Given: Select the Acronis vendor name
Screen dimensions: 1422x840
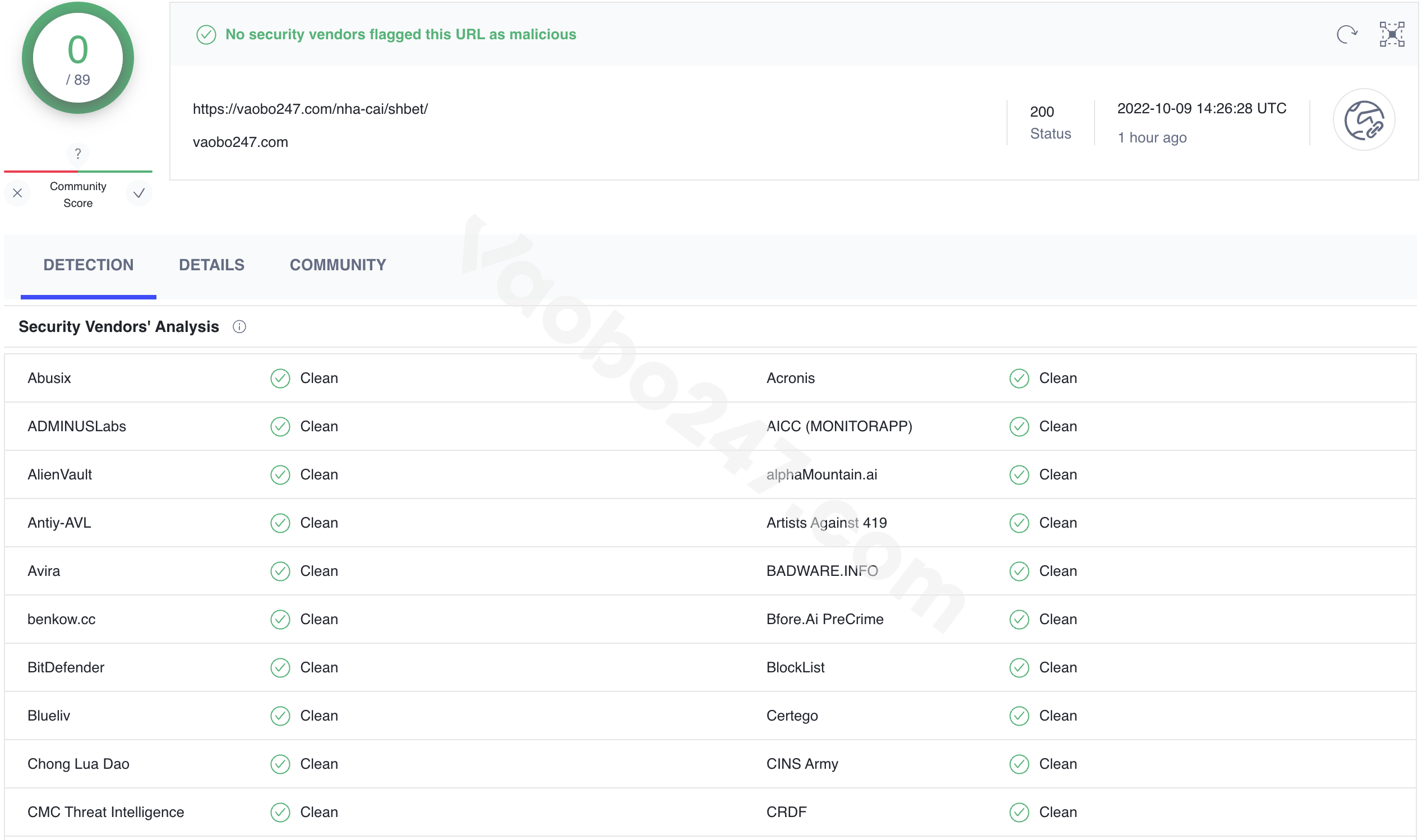Looking at the screenshot, I should pyautogui.click(x=791, y=378).
